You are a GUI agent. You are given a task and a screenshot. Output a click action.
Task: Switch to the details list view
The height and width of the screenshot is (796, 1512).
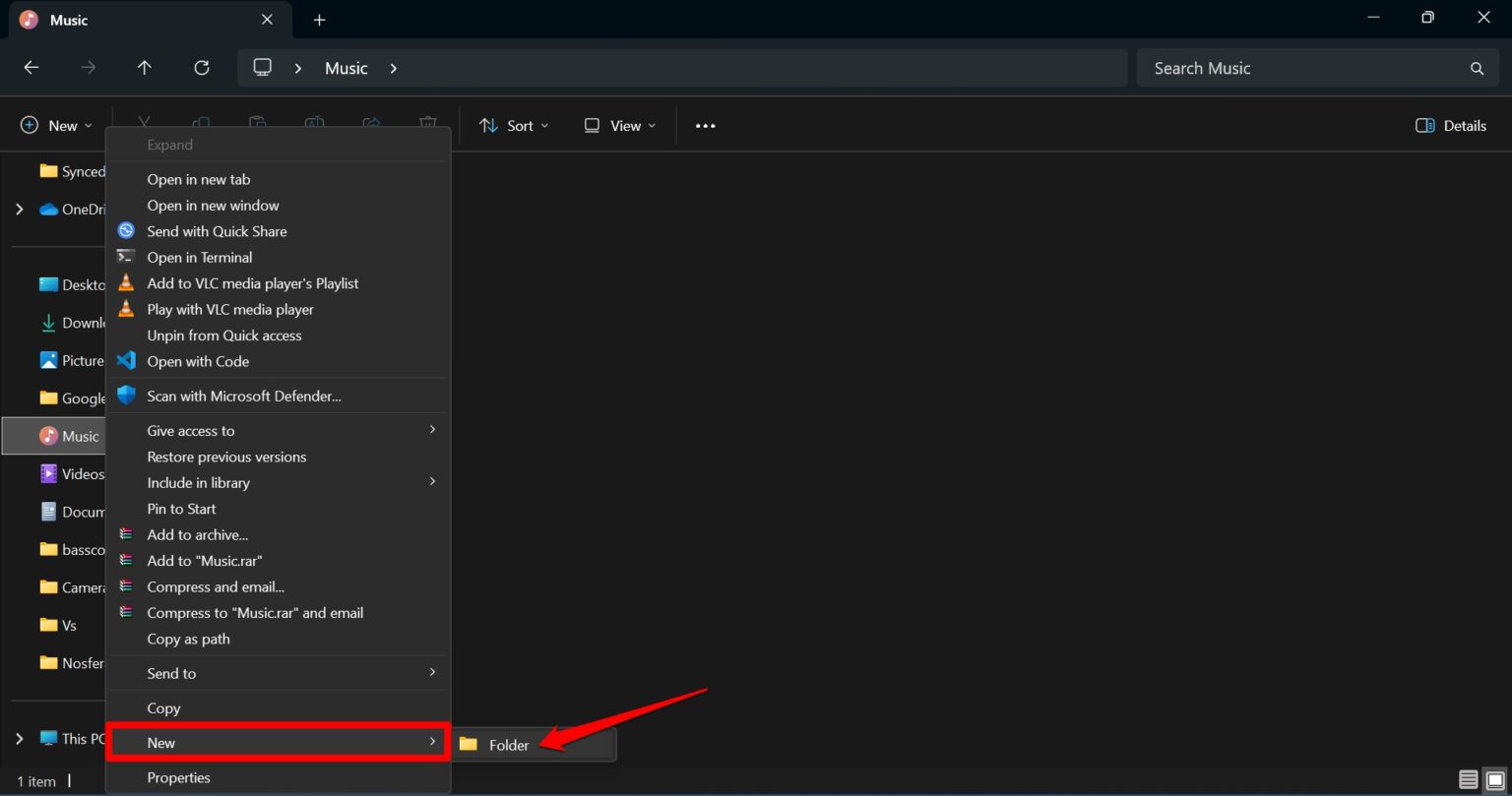click(1468, 780)
